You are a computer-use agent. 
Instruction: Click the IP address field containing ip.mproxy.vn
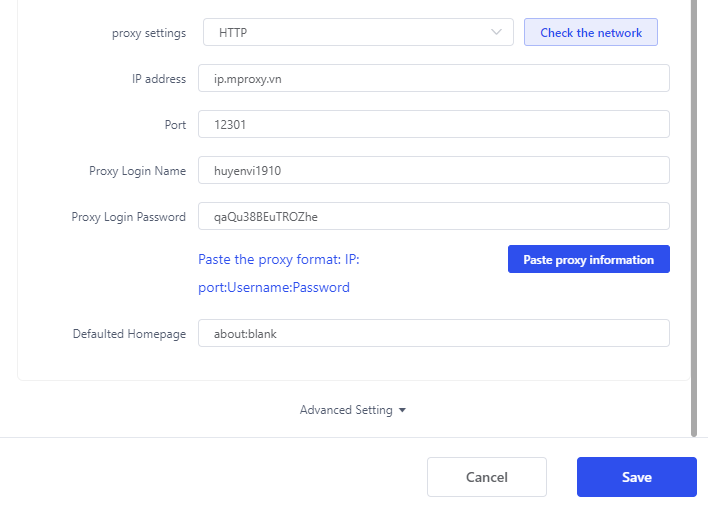(x=433, y=79)
